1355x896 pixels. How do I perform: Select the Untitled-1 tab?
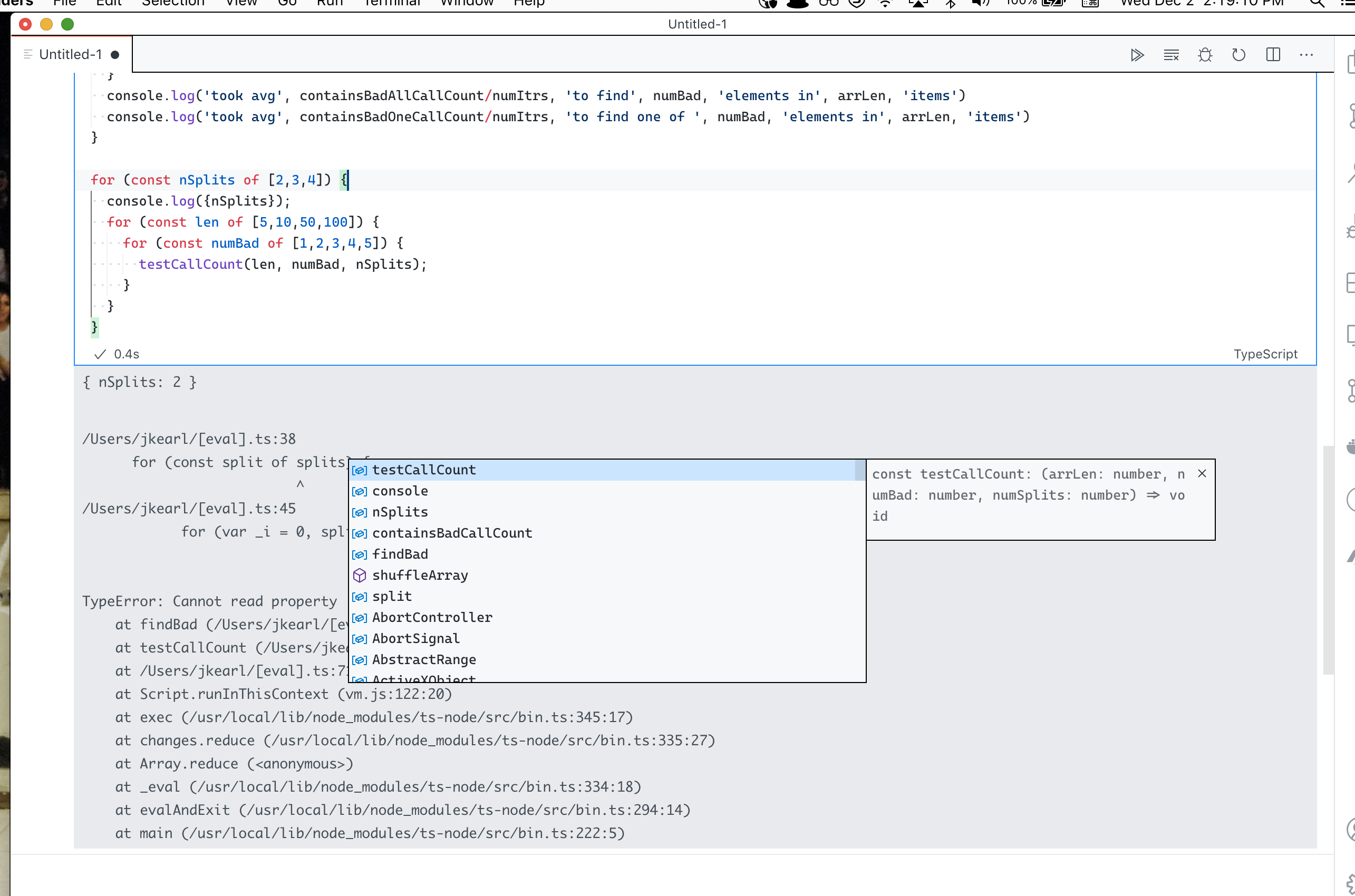70,54
